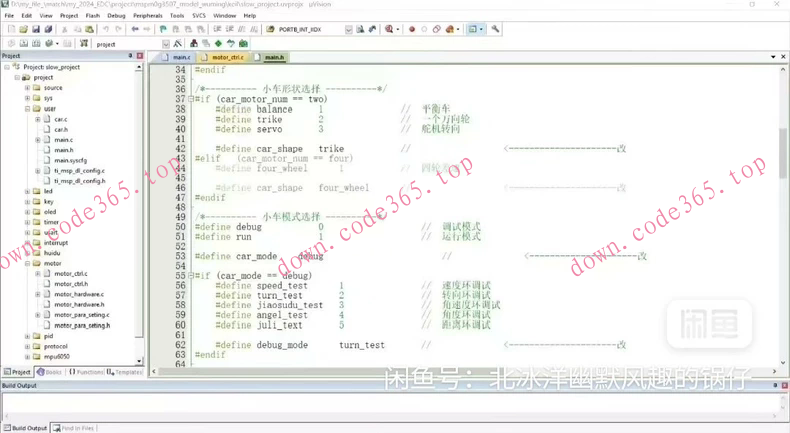Viewport: 790px width, 433px height.
Task: Collapse the motor folder in project tree
Action: coord(27,263)
